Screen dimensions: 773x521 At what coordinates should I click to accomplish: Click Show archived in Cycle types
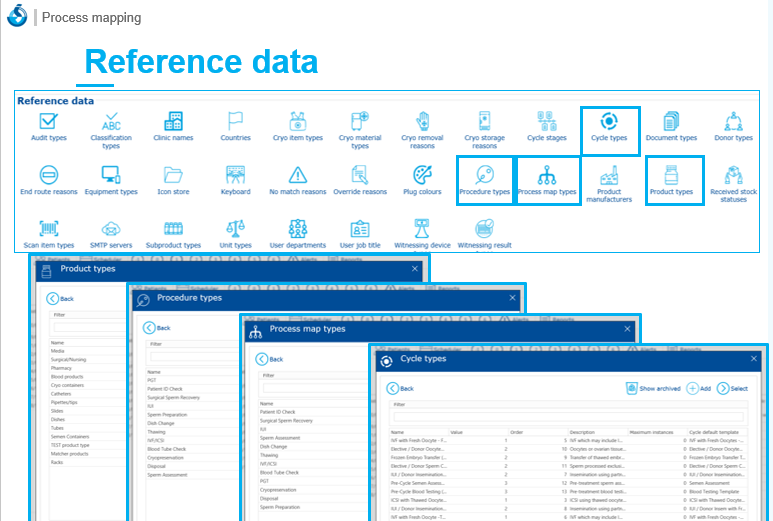click(652, 388)
